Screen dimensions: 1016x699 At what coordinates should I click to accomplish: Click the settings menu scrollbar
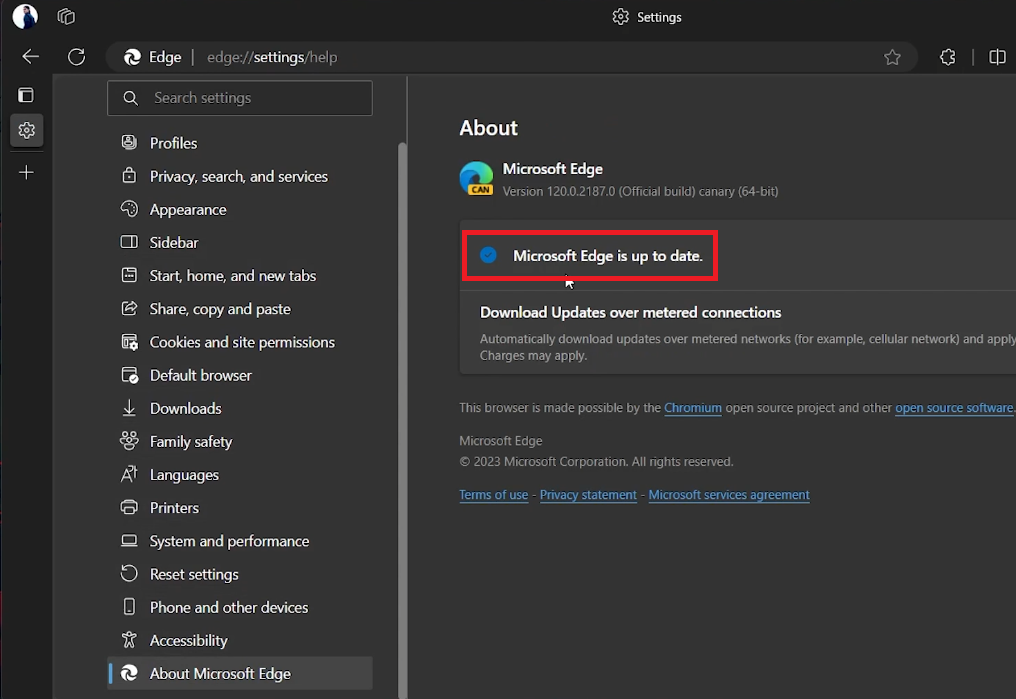(402, 420)
